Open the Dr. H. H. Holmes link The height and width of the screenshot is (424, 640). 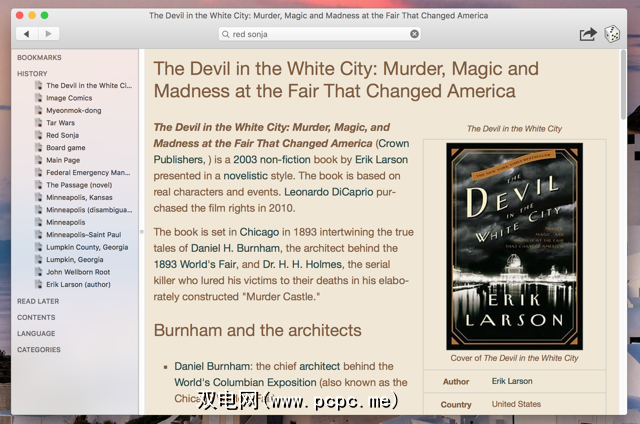[x=302, y=264]
